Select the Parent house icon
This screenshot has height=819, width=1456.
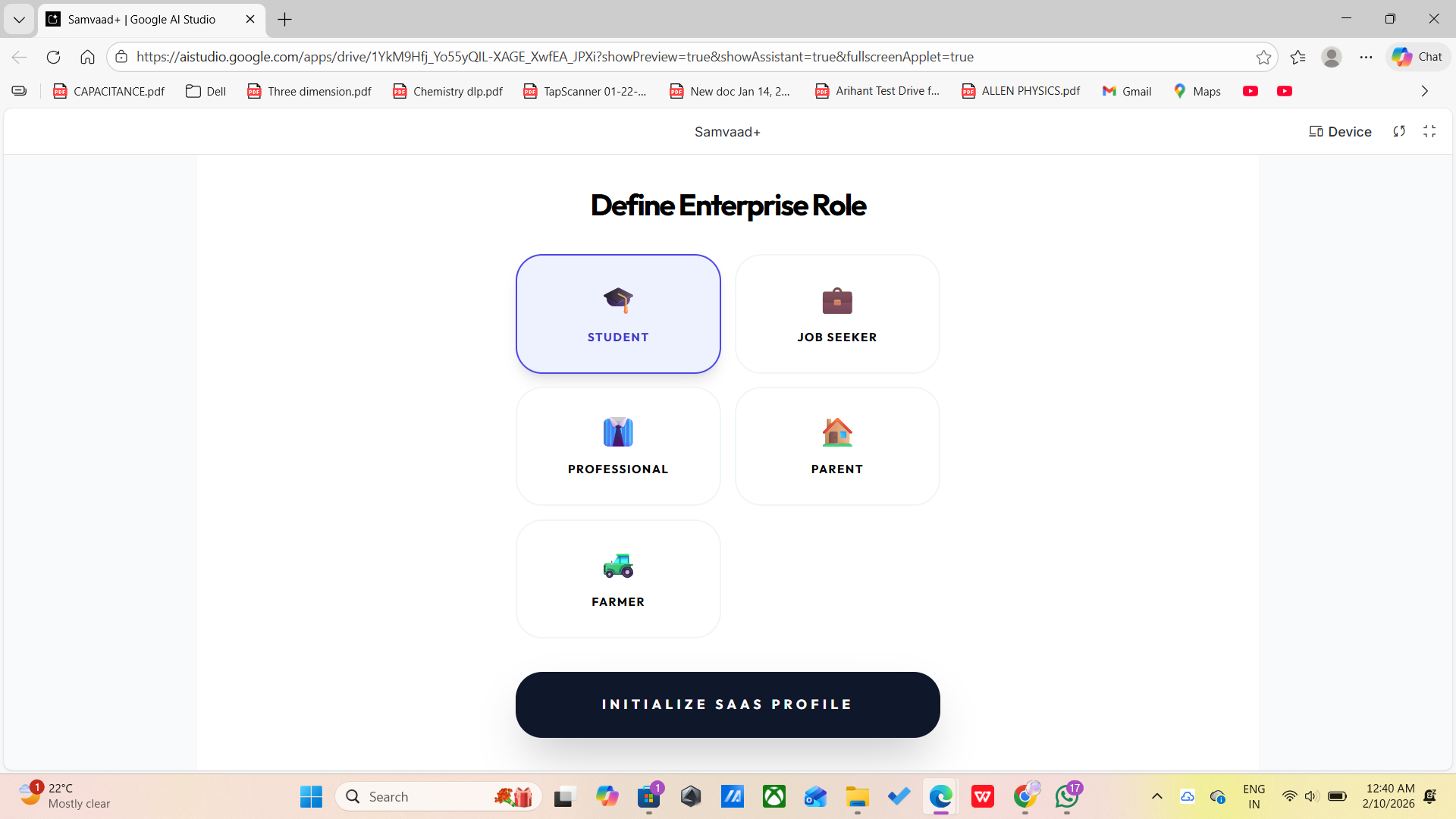click(837, 432)
